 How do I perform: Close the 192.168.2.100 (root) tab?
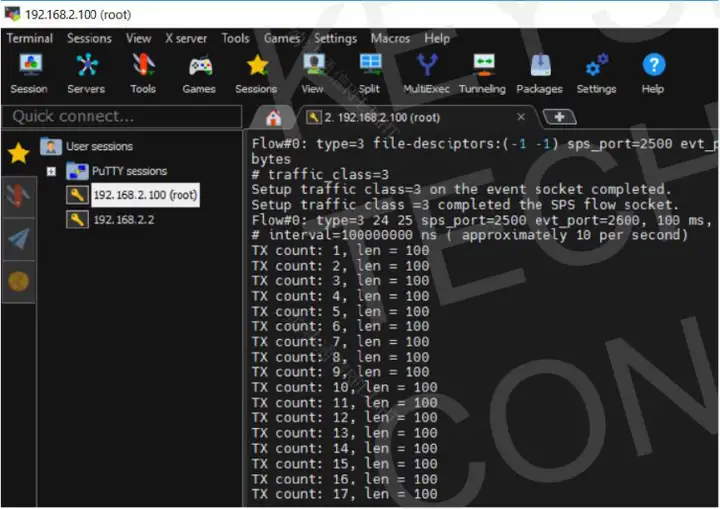click(x=521, y=117)
